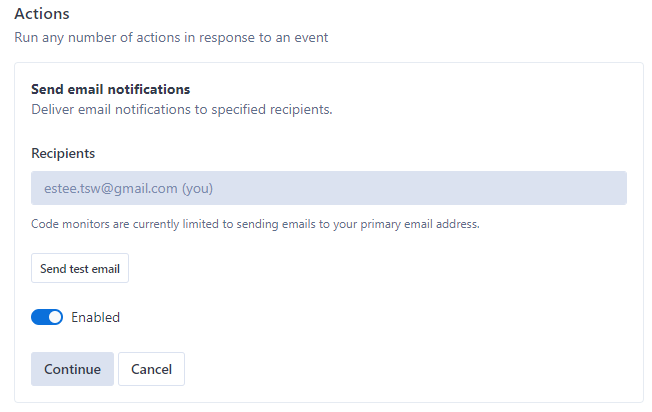
Task: Toggle the Enabled switch off
Action: coord(47,317)
